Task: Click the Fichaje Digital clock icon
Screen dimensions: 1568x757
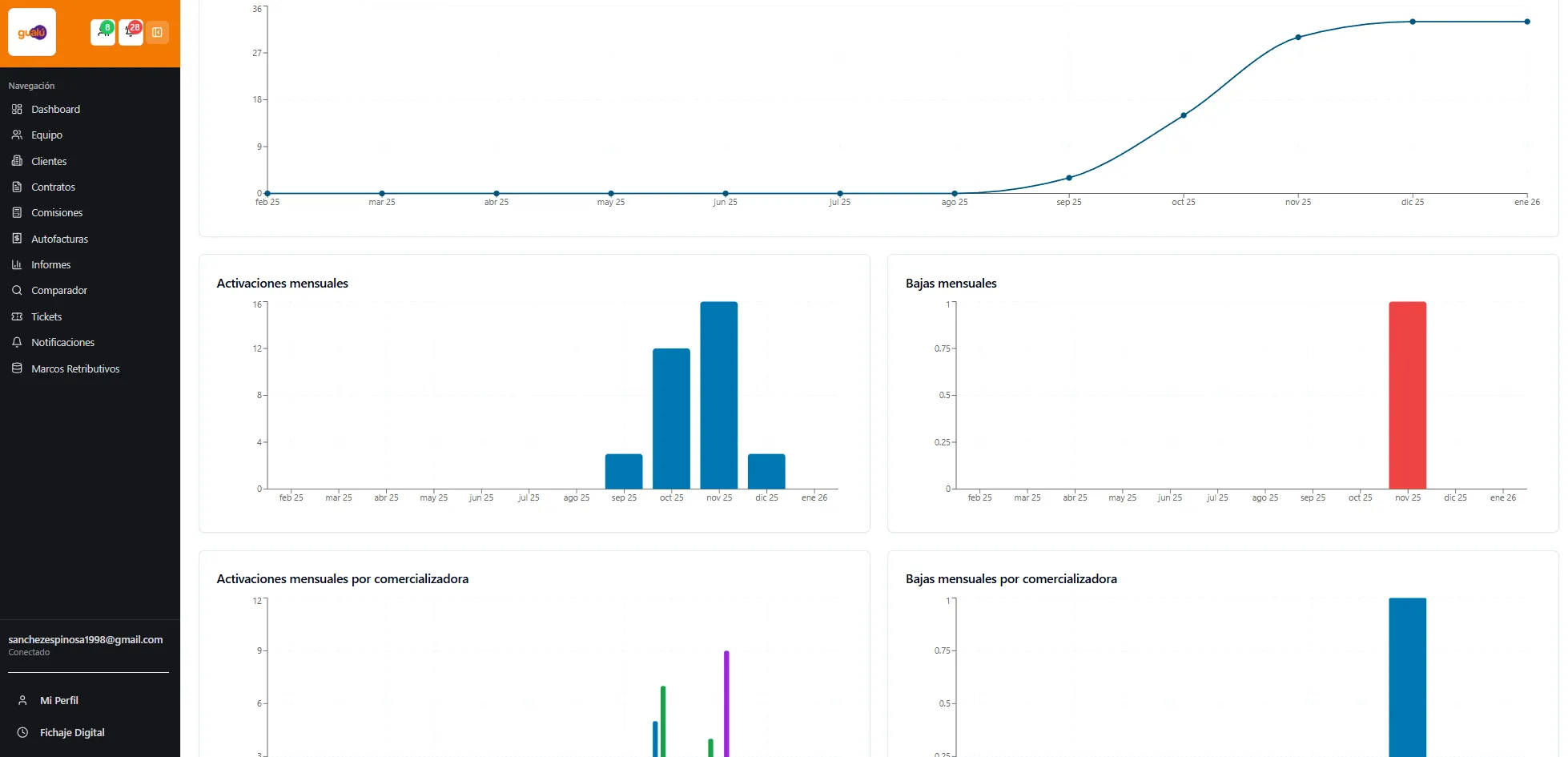Action: coord(22,732)
